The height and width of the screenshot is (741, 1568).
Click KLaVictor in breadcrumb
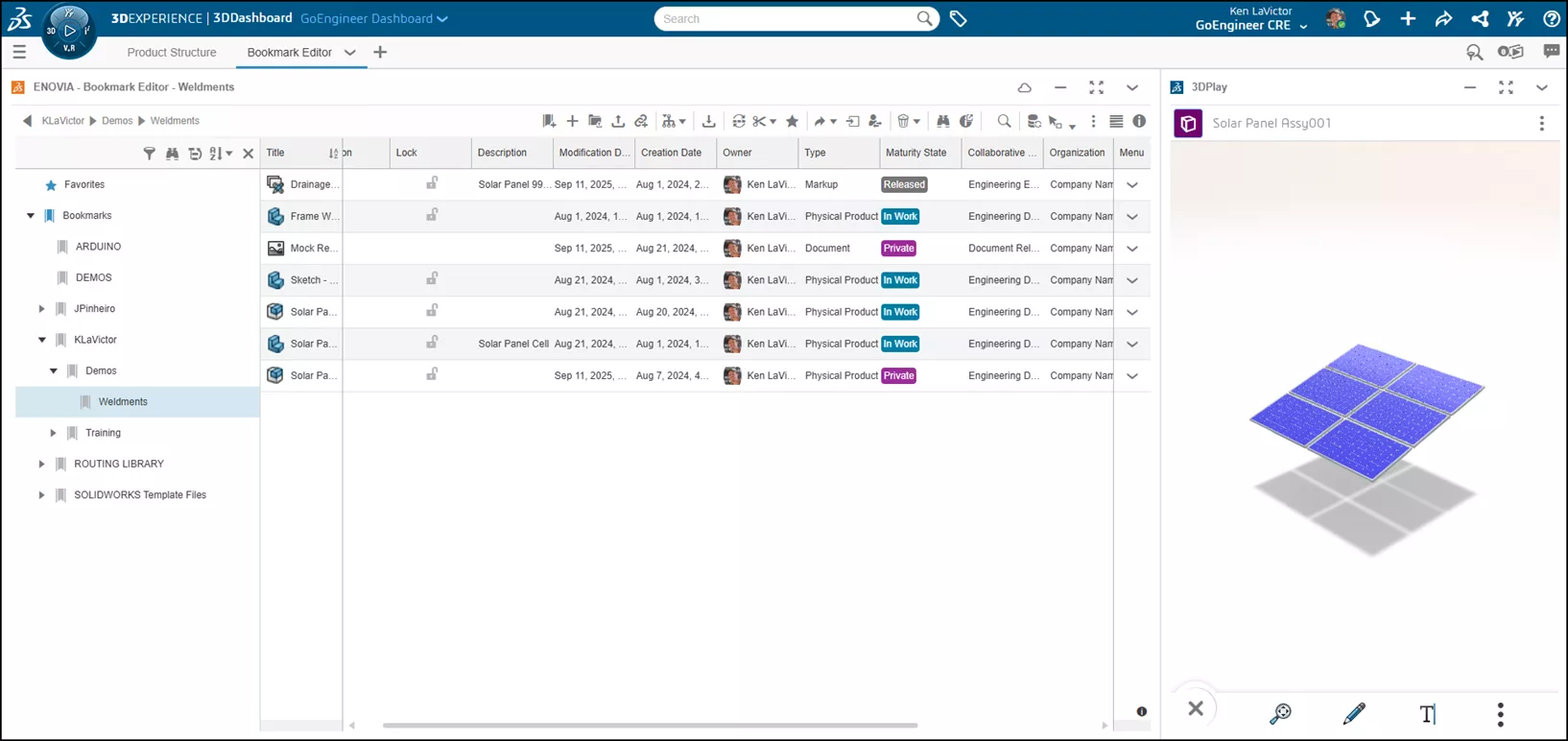pyautogui.click(x=63, y=121)
